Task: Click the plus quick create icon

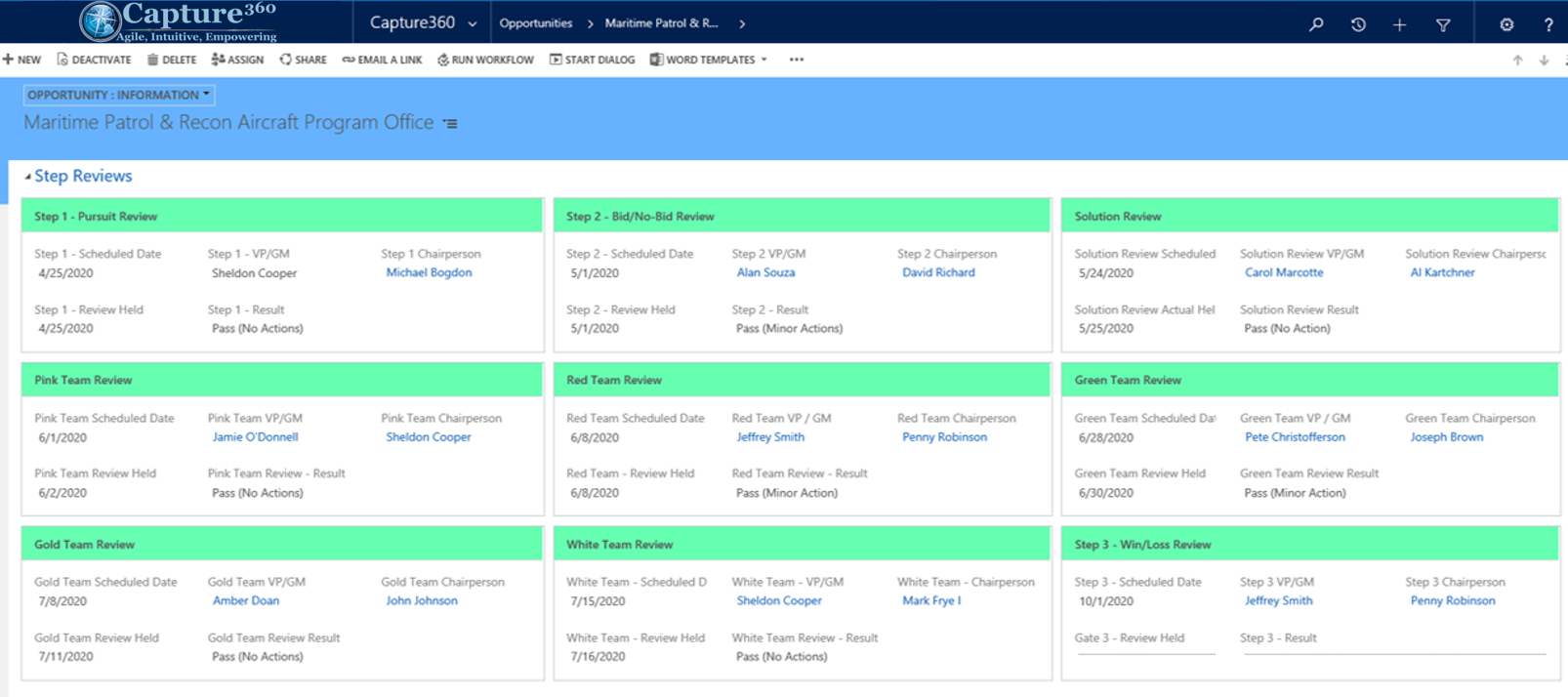Action: tap(1399, 24)
